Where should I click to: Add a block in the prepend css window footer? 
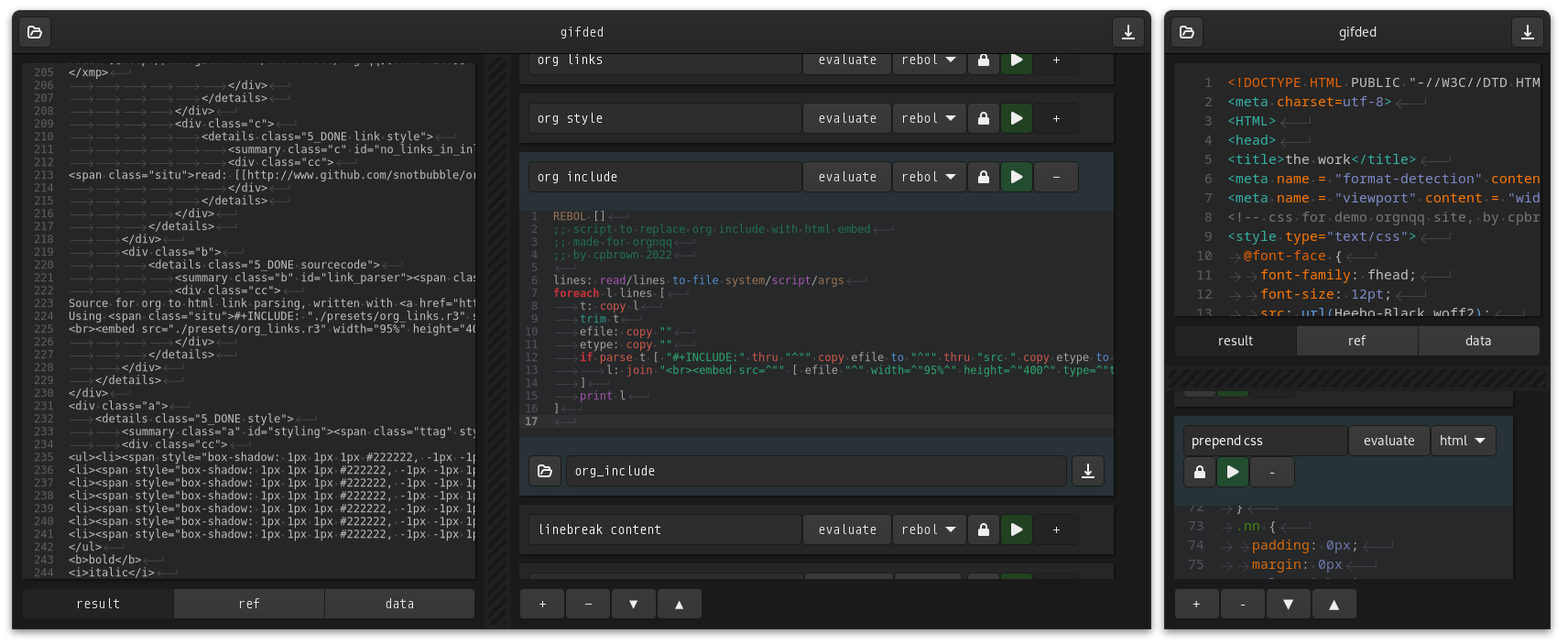click(x=1197, y=604)
